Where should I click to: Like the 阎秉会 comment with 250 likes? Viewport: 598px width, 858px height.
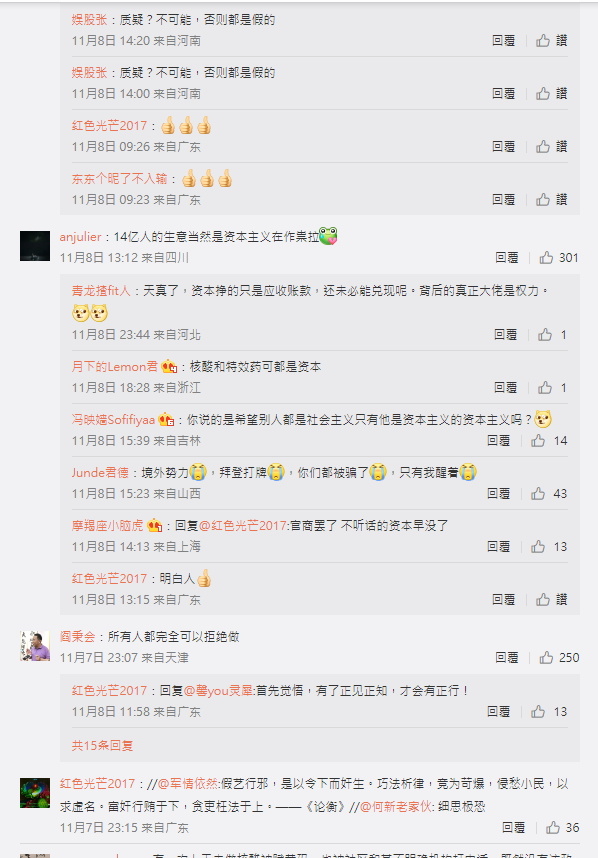pos(559,658)
